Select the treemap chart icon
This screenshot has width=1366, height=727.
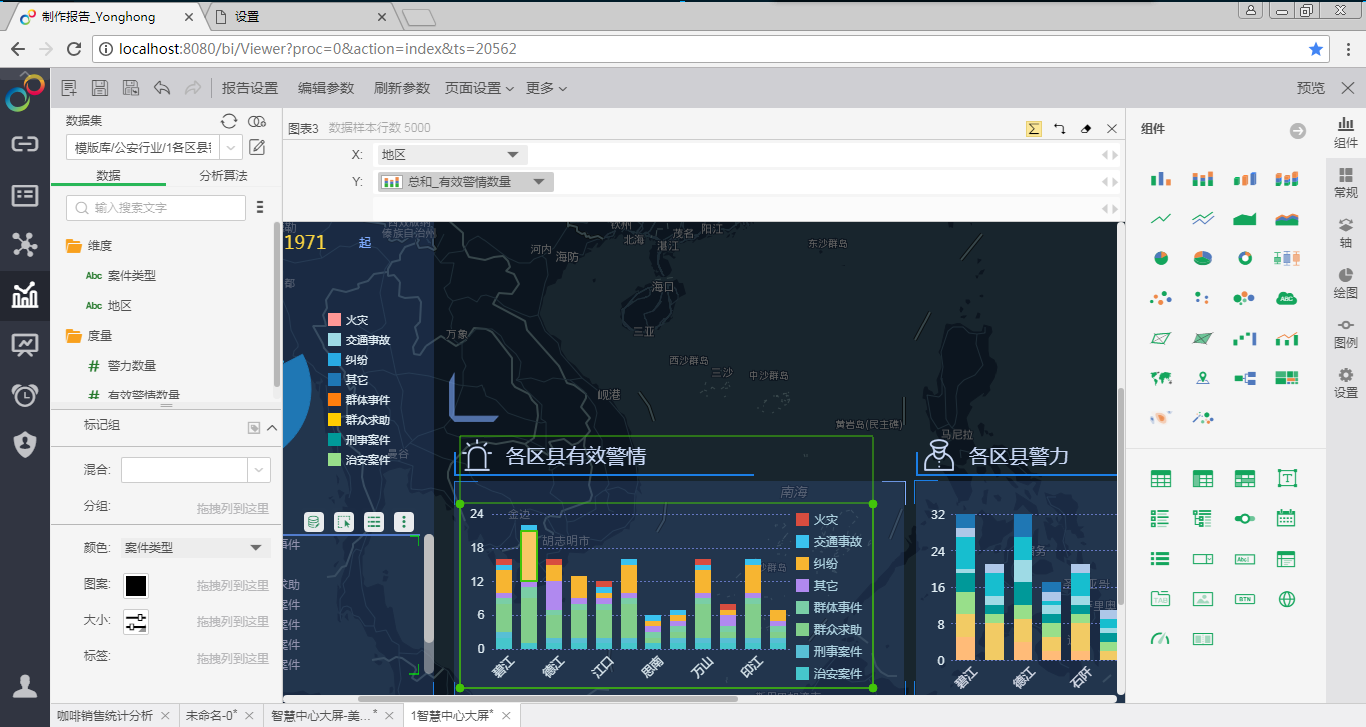point(1287,378)
